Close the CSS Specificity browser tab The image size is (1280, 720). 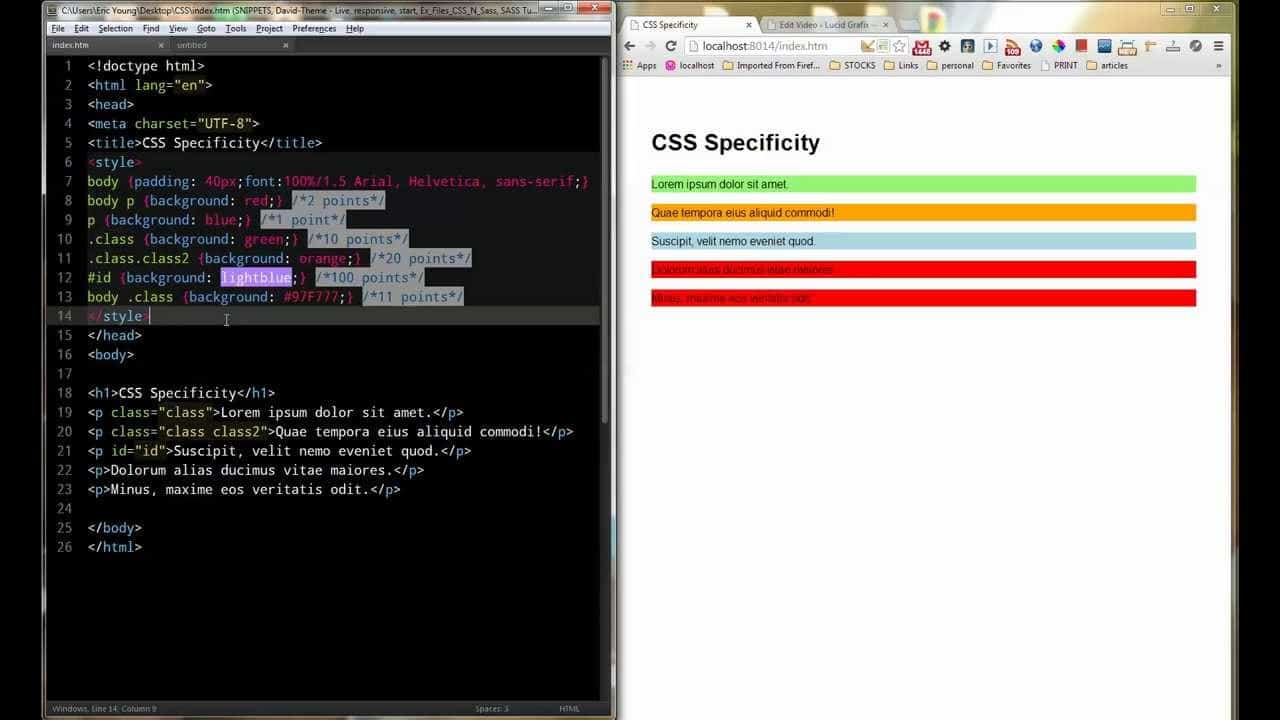pyautogui.click(x=749, y=25)
